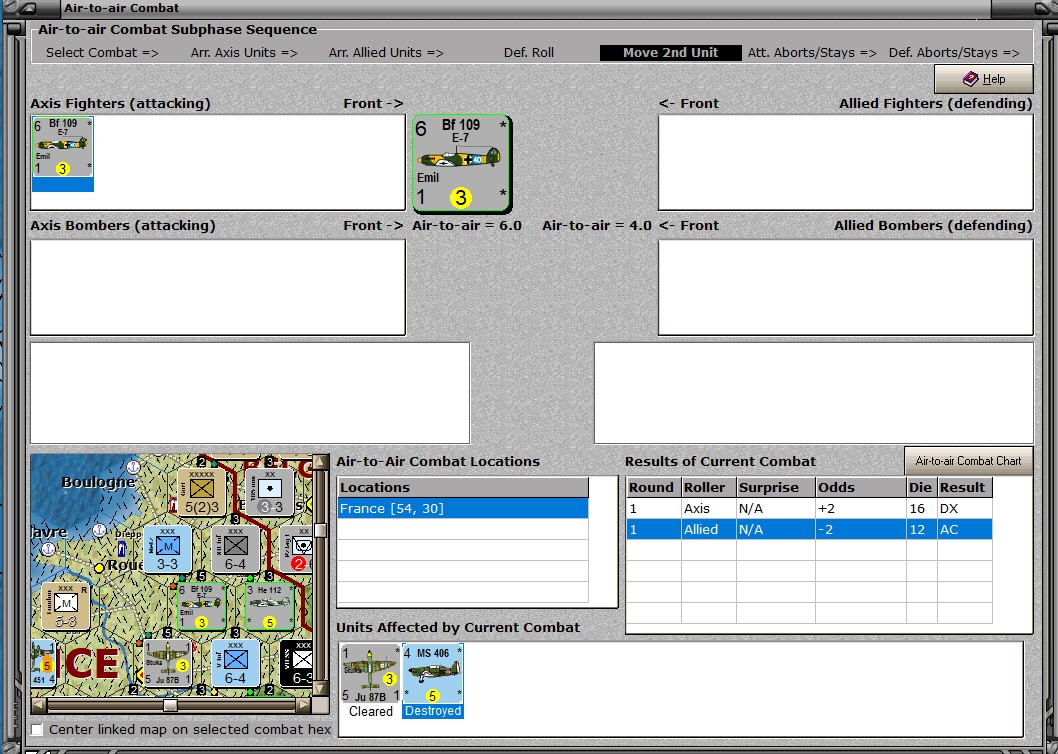Click the Surprise column header

[x=775, y=487]
